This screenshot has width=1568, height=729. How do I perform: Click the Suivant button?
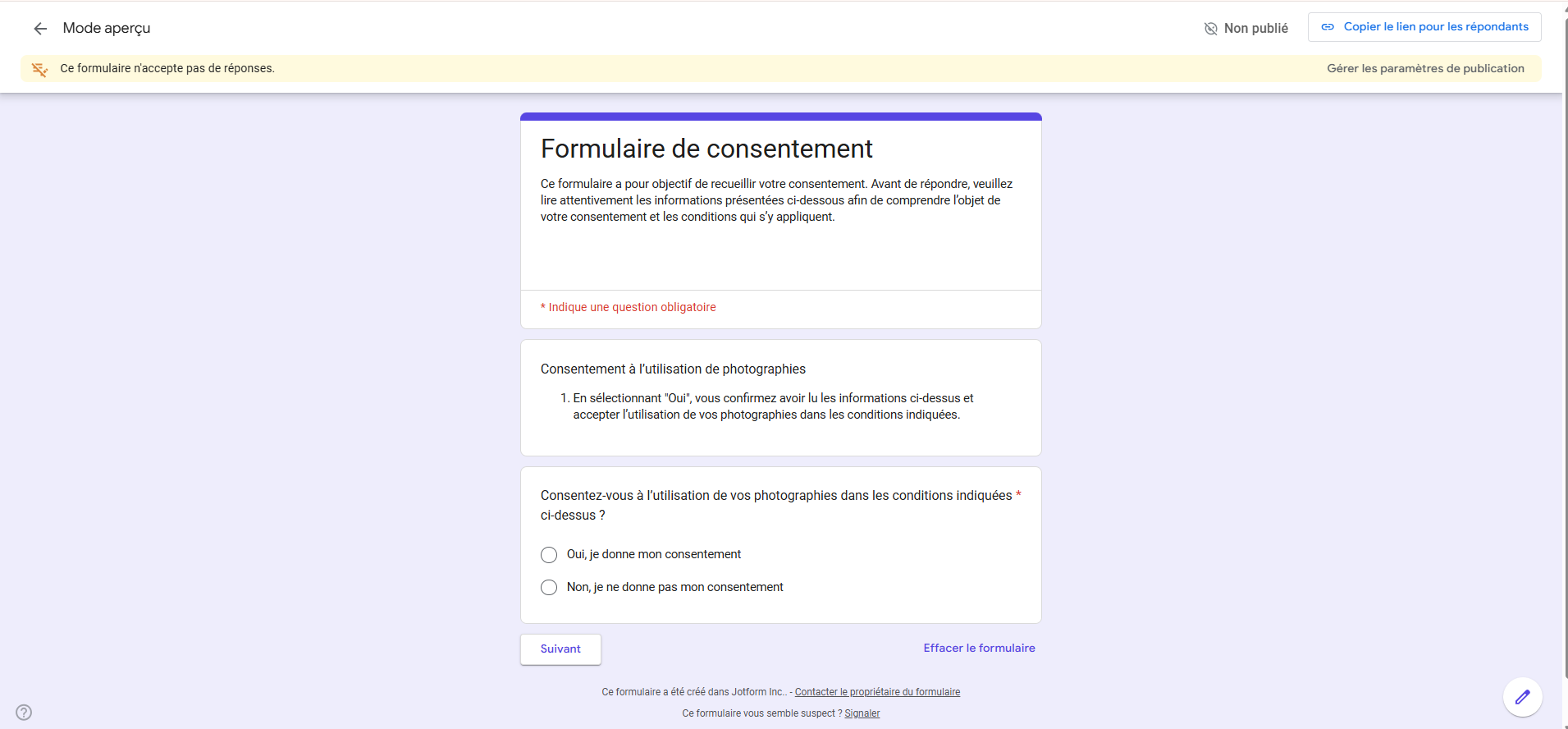pyautogui.click(x=560, y=649)
